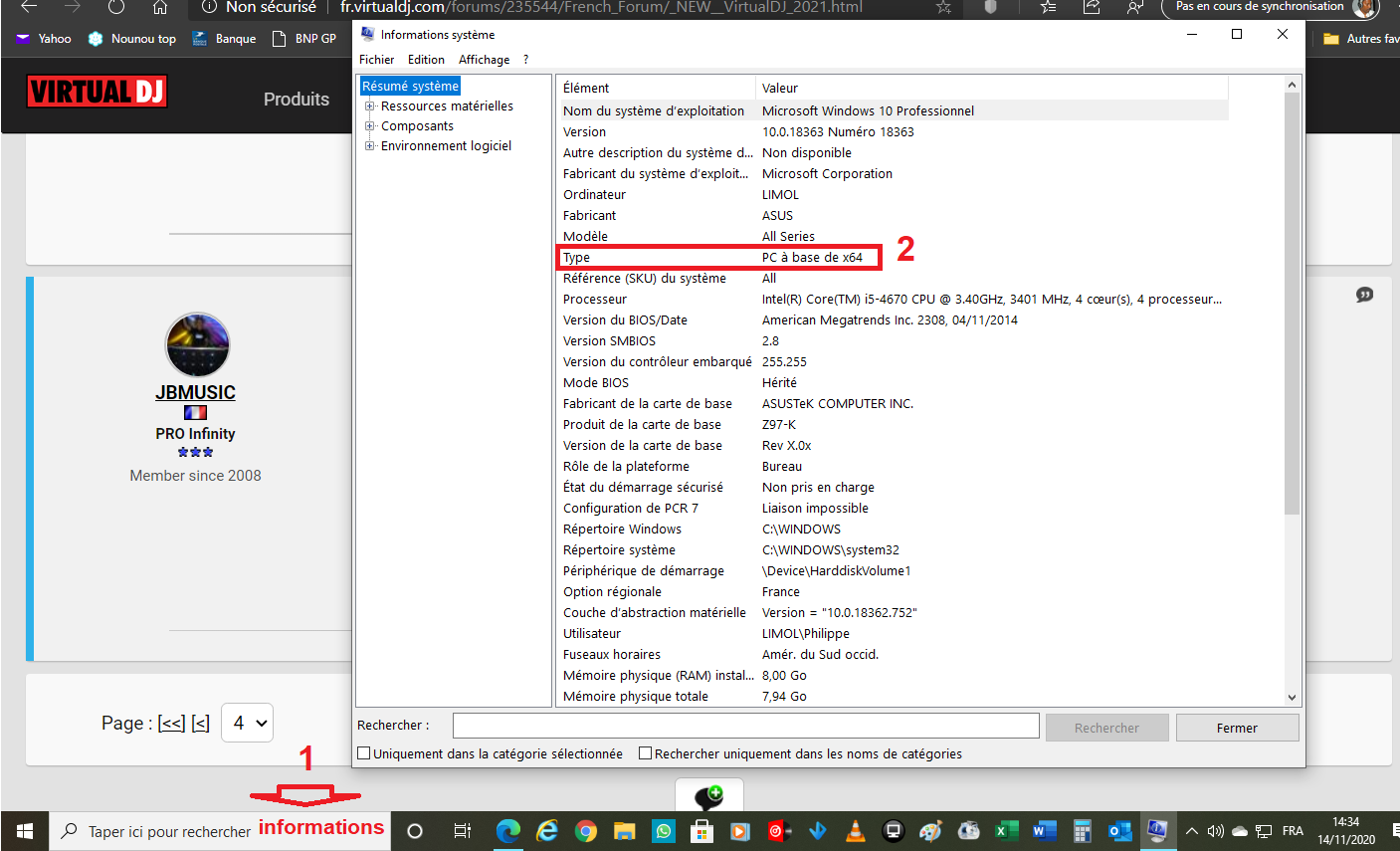
Task: Open the Yahoo bookmark
Action: tap(43, 39)
